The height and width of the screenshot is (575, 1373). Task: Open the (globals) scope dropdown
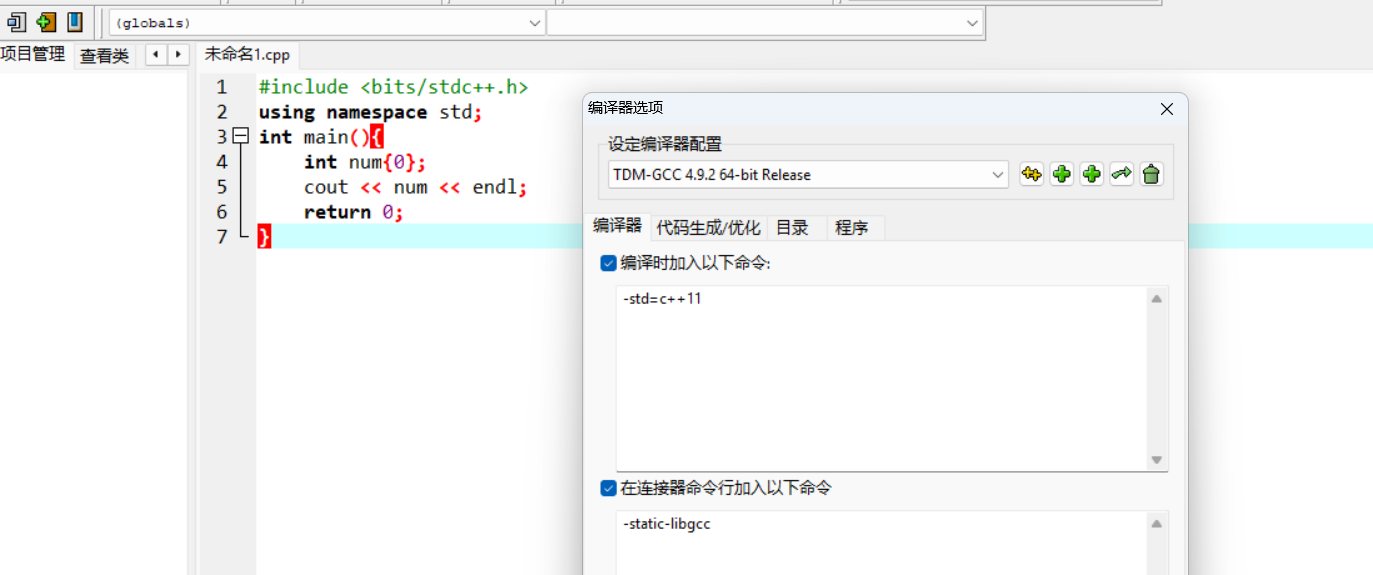pyautogui.click(x=327, y=23)
